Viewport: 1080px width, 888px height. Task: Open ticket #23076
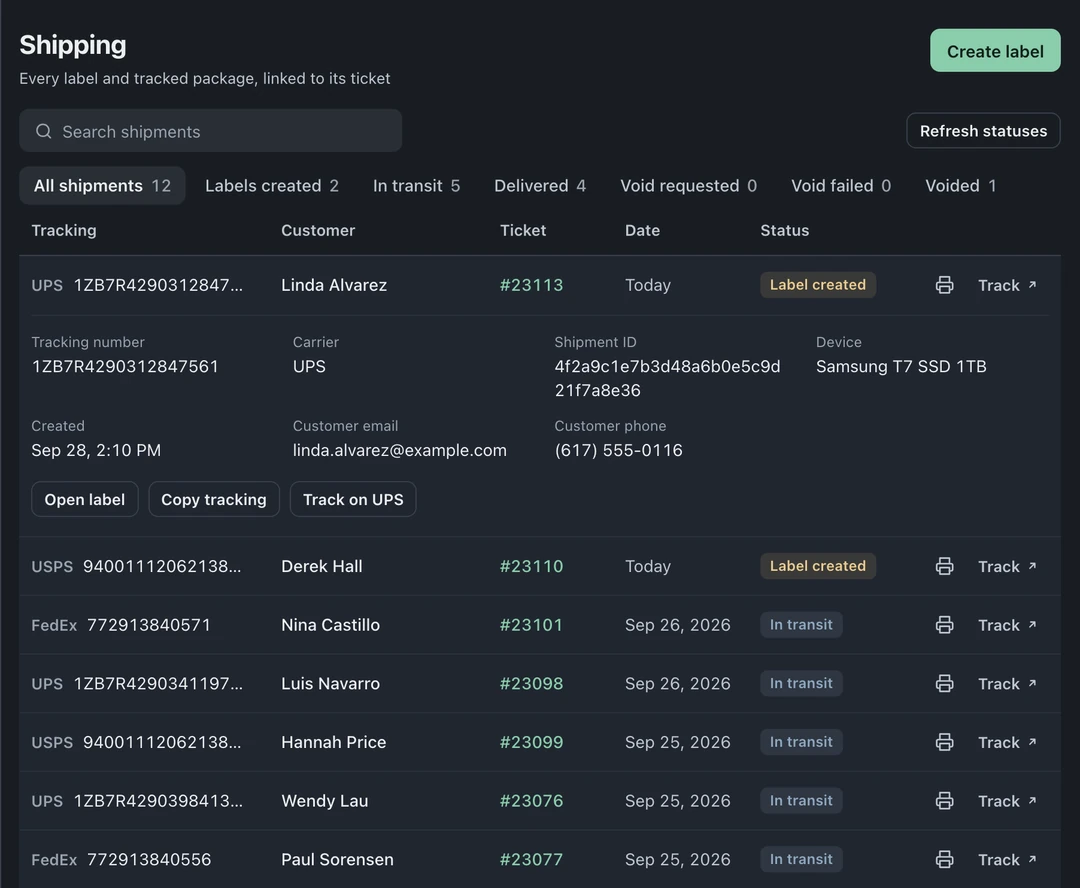point(531,801)
